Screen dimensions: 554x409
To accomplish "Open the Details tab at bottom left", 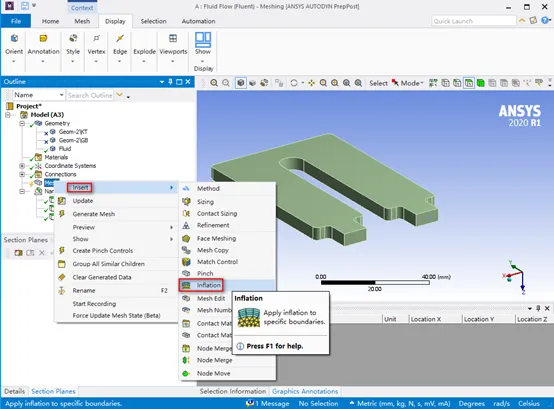I will pos(14,391).
